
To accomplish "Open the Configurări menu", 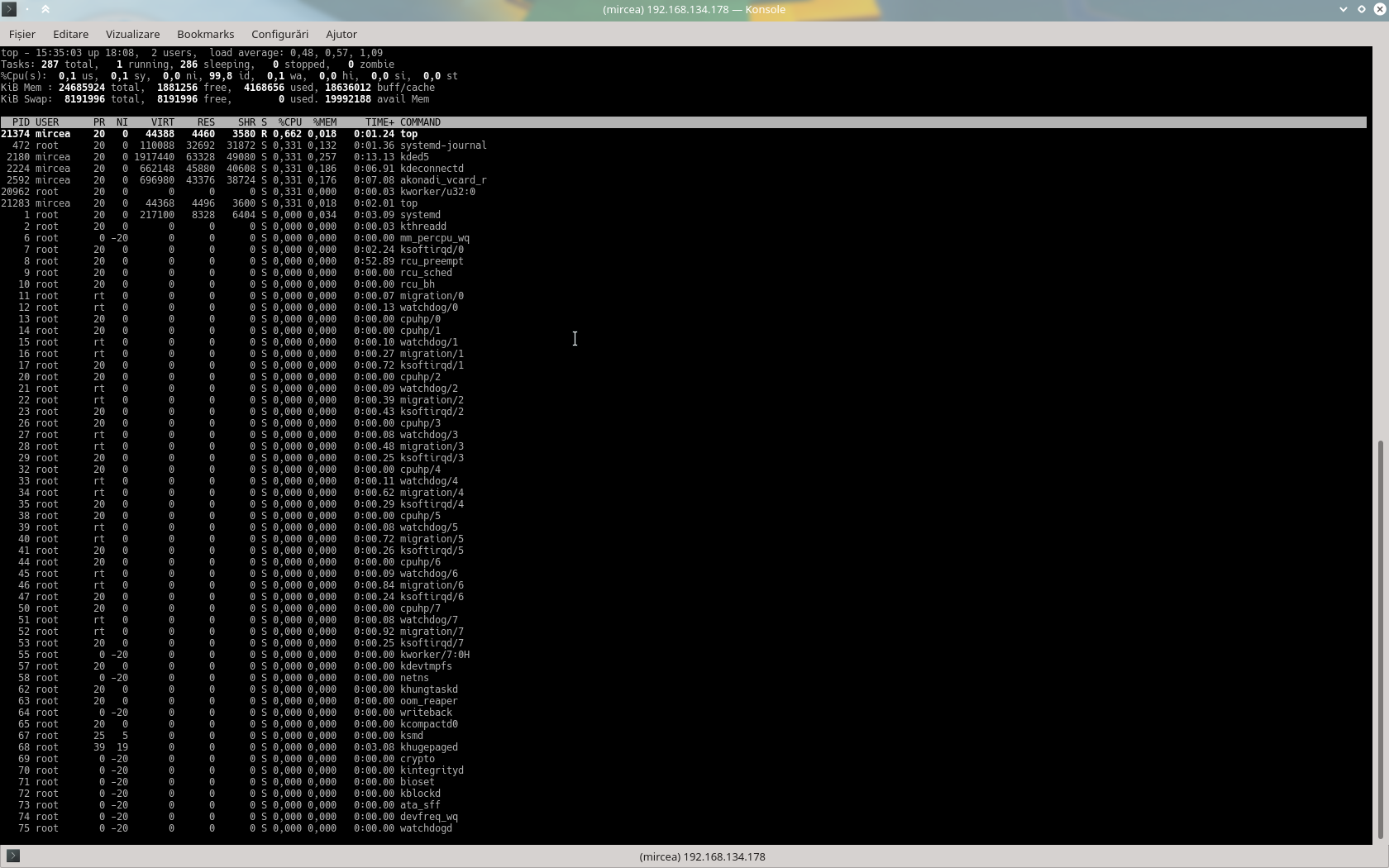I will tap(279, 34).
